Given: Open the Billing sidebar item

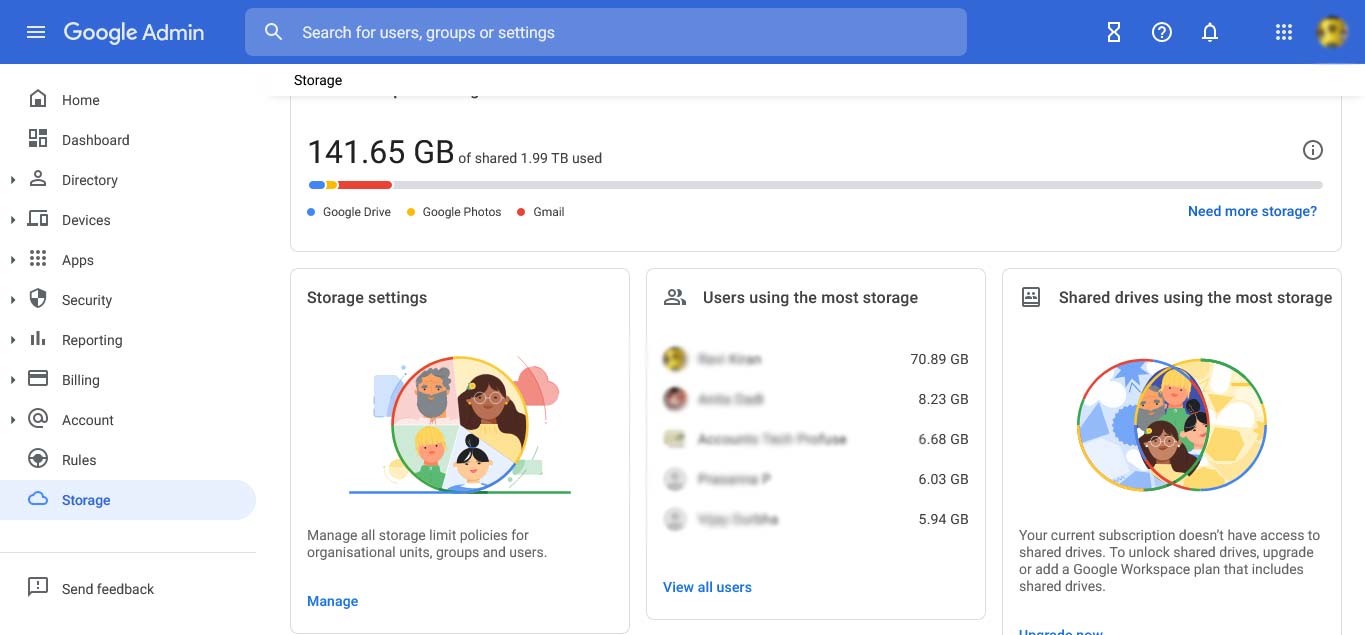Looking at the screenshot, I should 80,380.
